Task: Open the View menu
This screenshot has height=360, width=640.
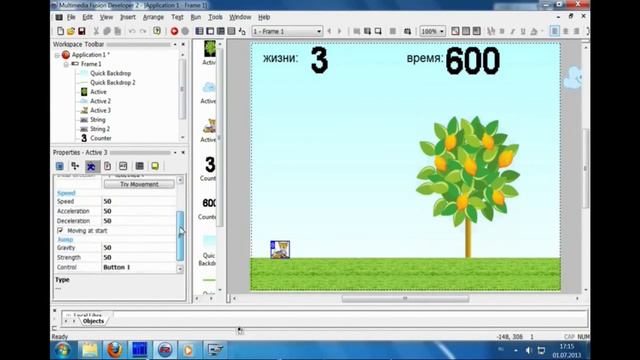Action: coord(106,17)
